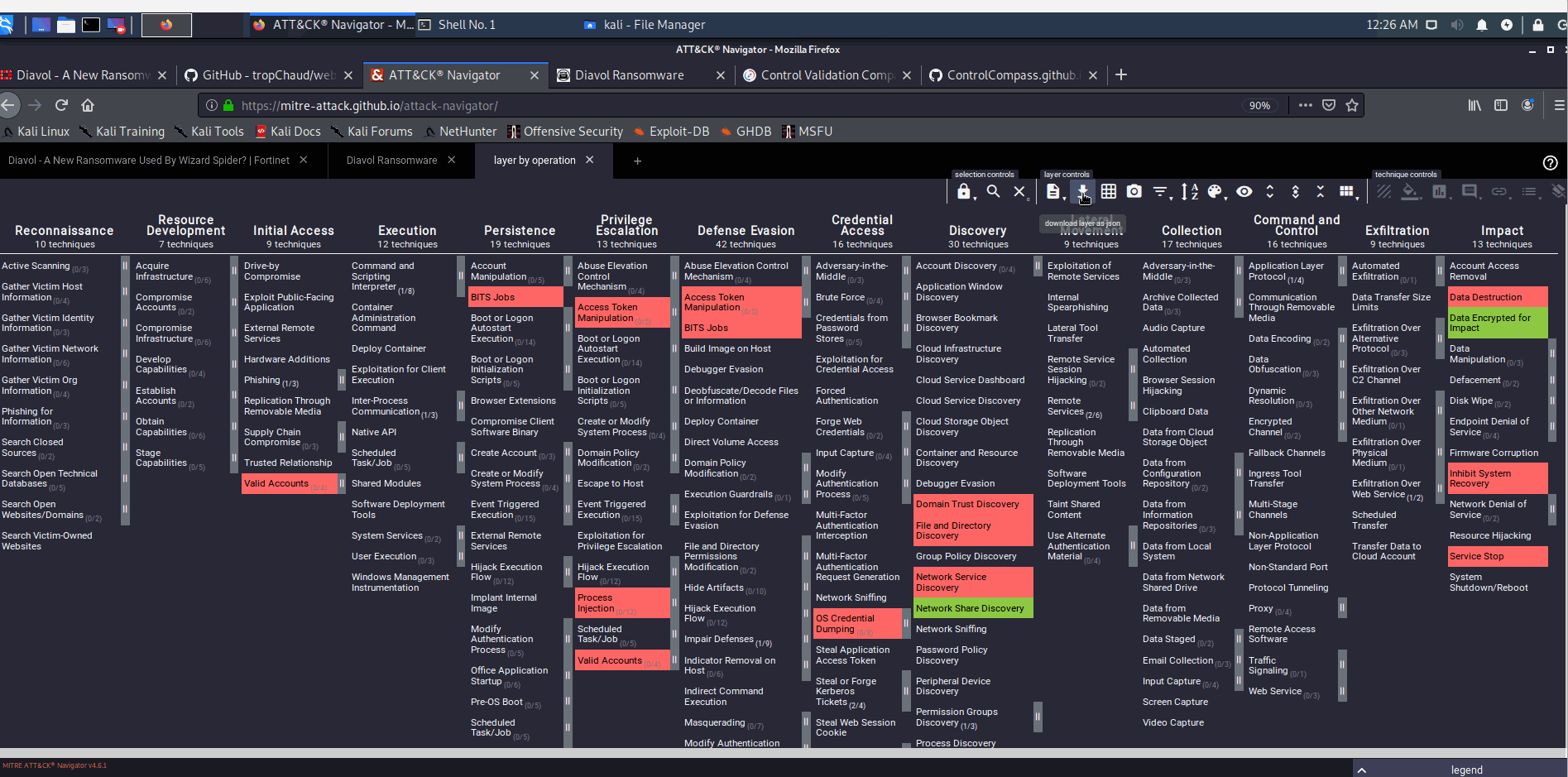The width and height of the screenshot is (1568, 777).
Task: Open the layer information document icon
Action: (1054, 192)
